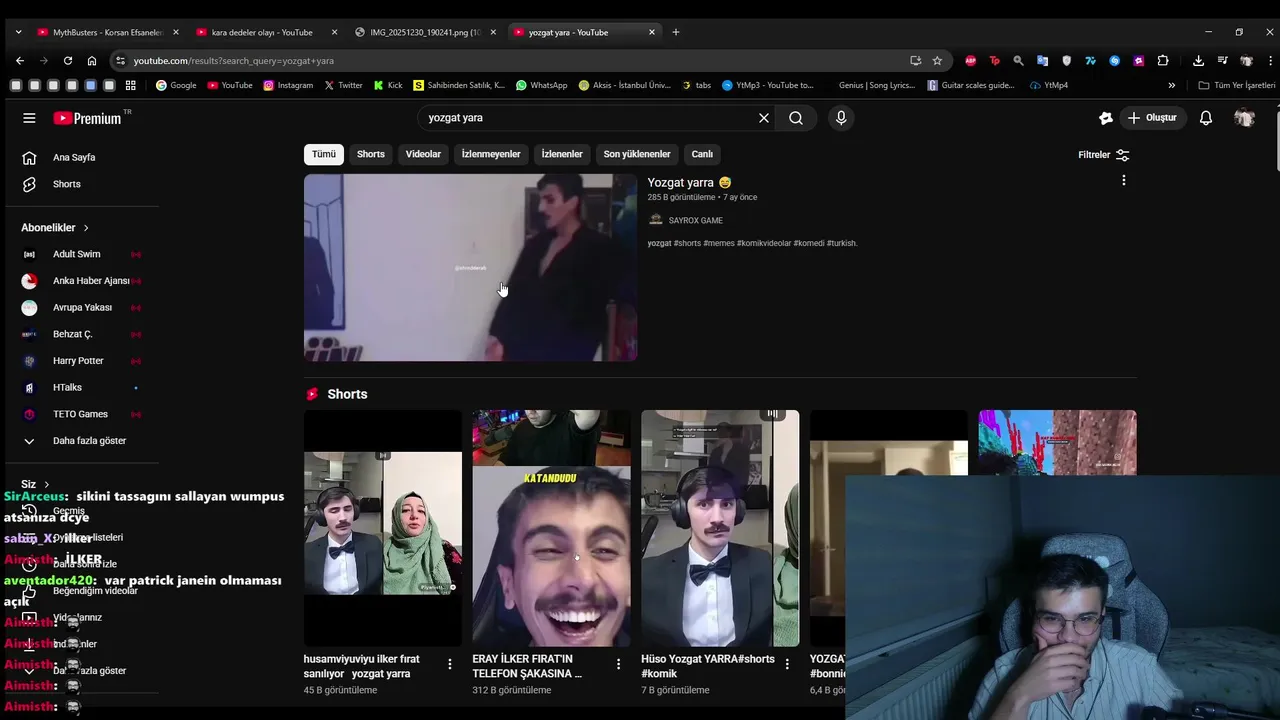This screenshot has height=720, width=1280.
Task: Switch to kara dedeler olayı browser tab
Action: [260, 32]
